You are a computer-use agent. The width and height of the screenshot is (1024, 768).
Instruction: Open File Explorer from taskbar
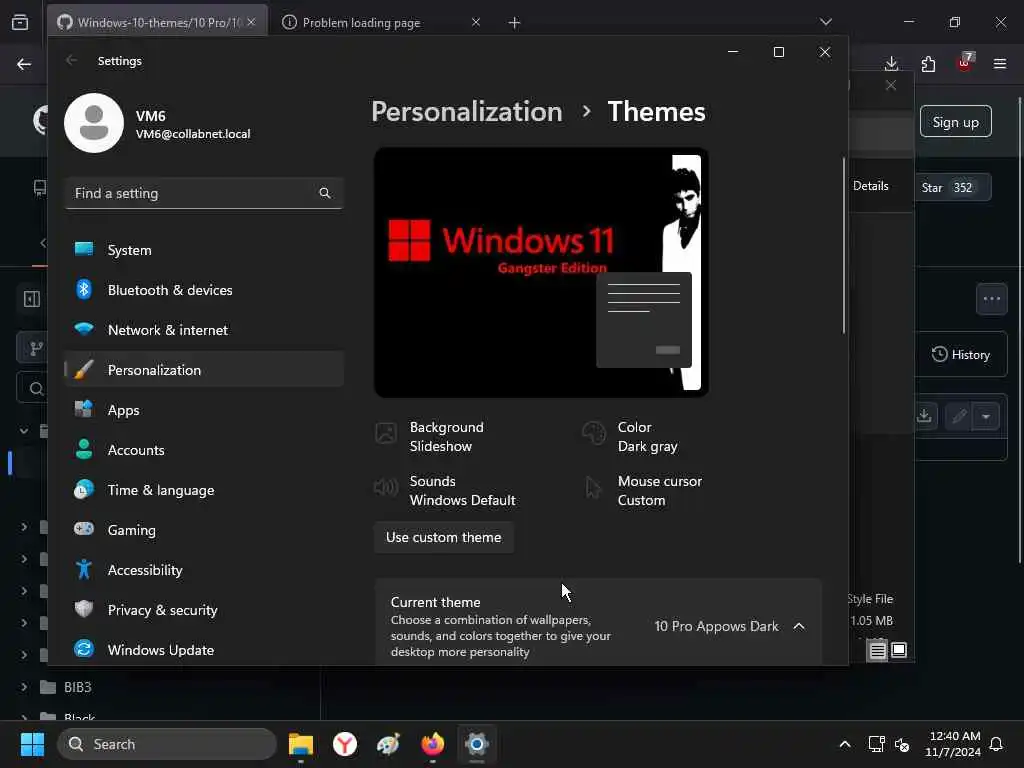(301, 744)
